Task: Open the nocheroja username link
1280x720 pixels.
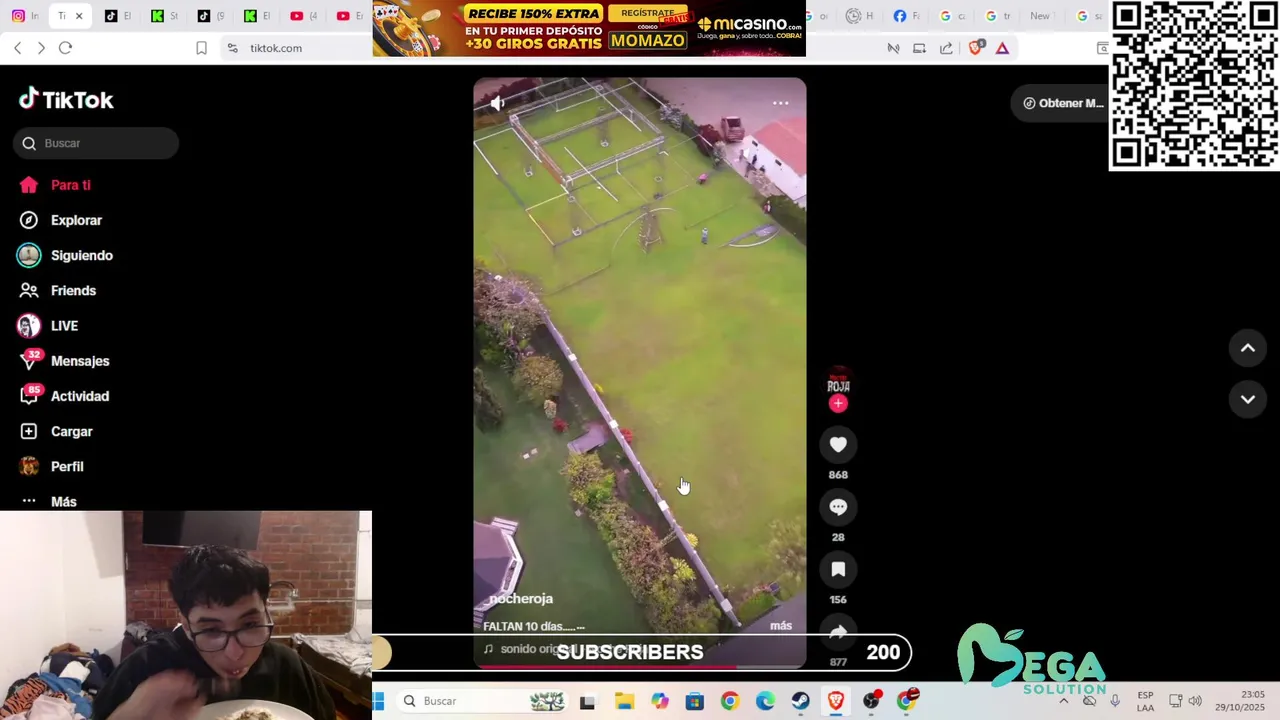Action: coord(520,598)
